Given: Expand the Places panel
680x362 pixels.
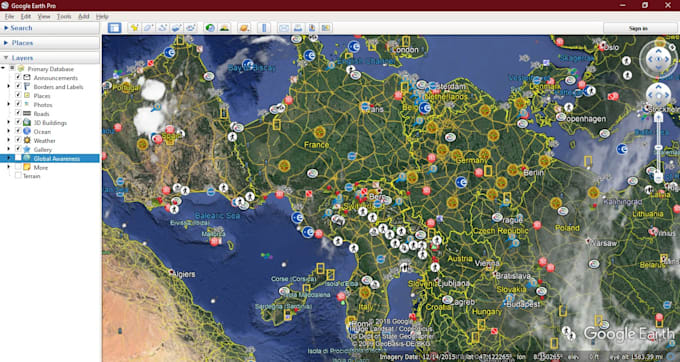Looking at the screenshot, I should click(x=50, y=43).
